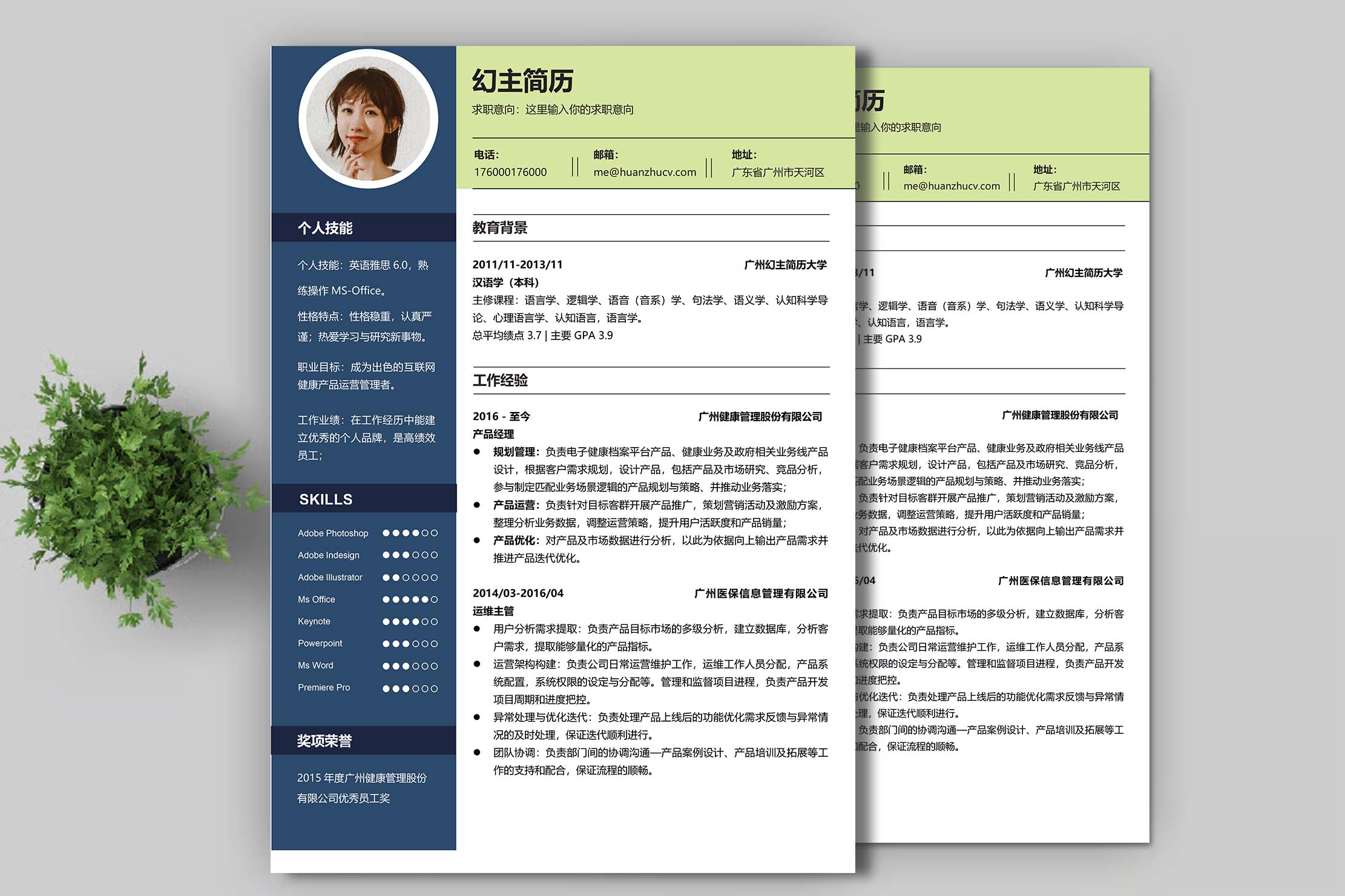Click the Adobe Illustrator skill rating dots
The width and height of the screenshot is (1345, 896).
point(410,578)
